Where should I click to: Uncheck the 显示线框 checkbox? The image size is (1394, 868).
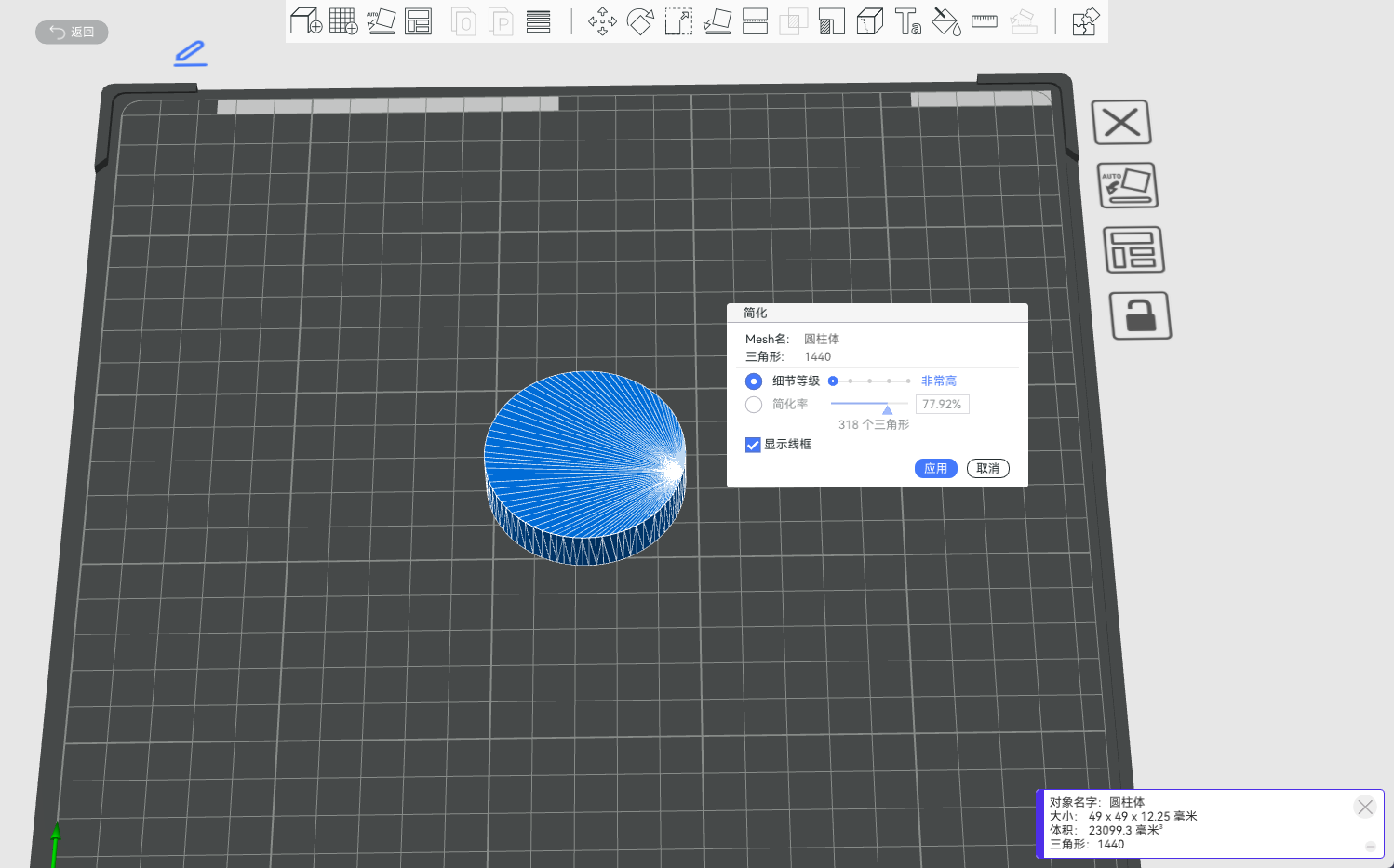[753, 445]
